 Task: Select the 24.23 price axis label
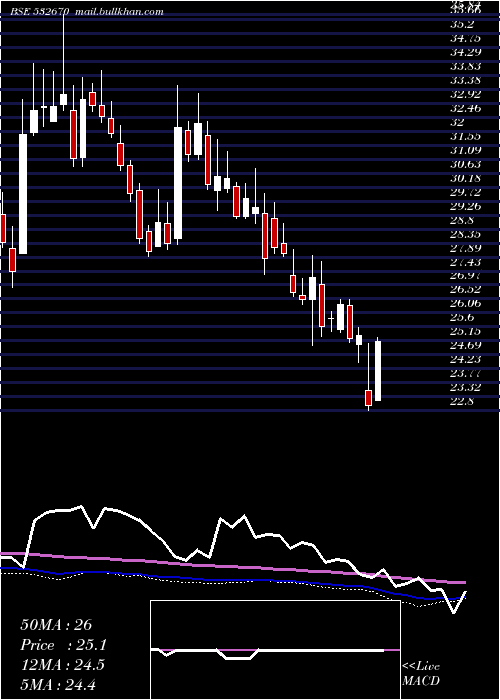tap(465, 359)
